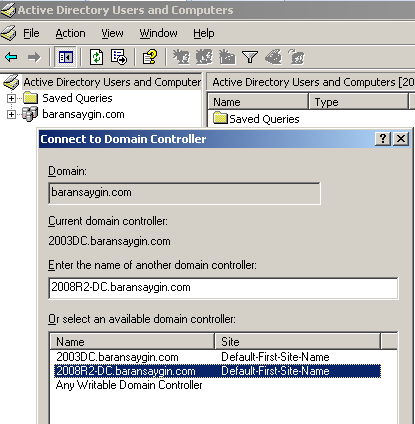This screenshot has height=424, width=415.
Task: Click the Forward arrow toolbar icon
Action: 34,57
